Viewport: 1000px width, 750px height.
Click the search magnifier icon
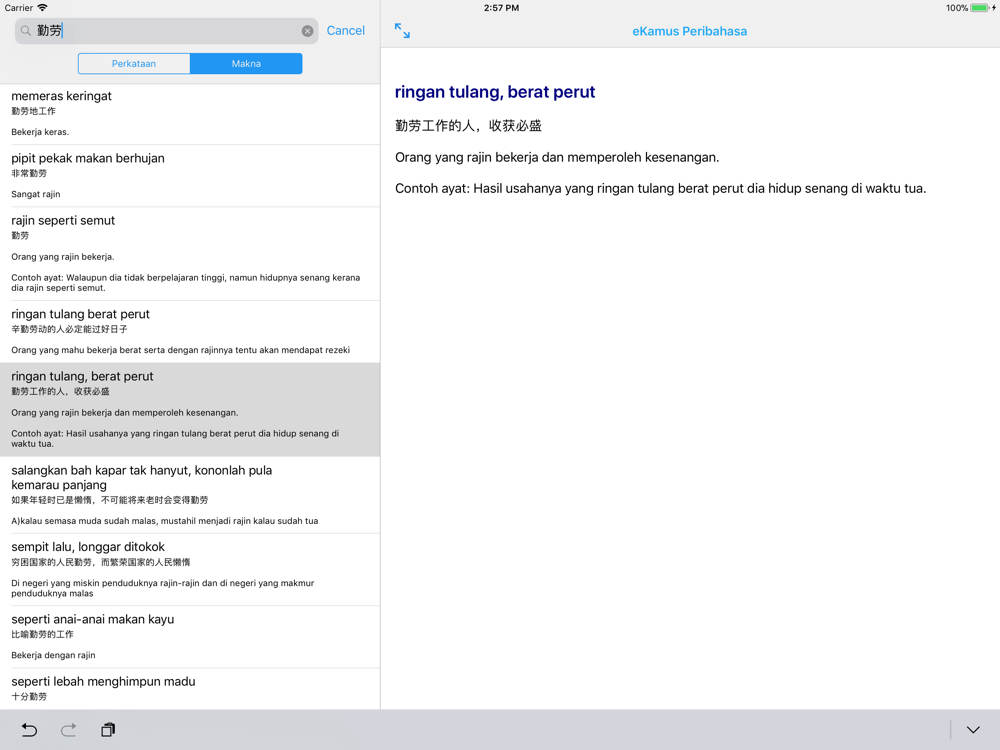point(26,31)
